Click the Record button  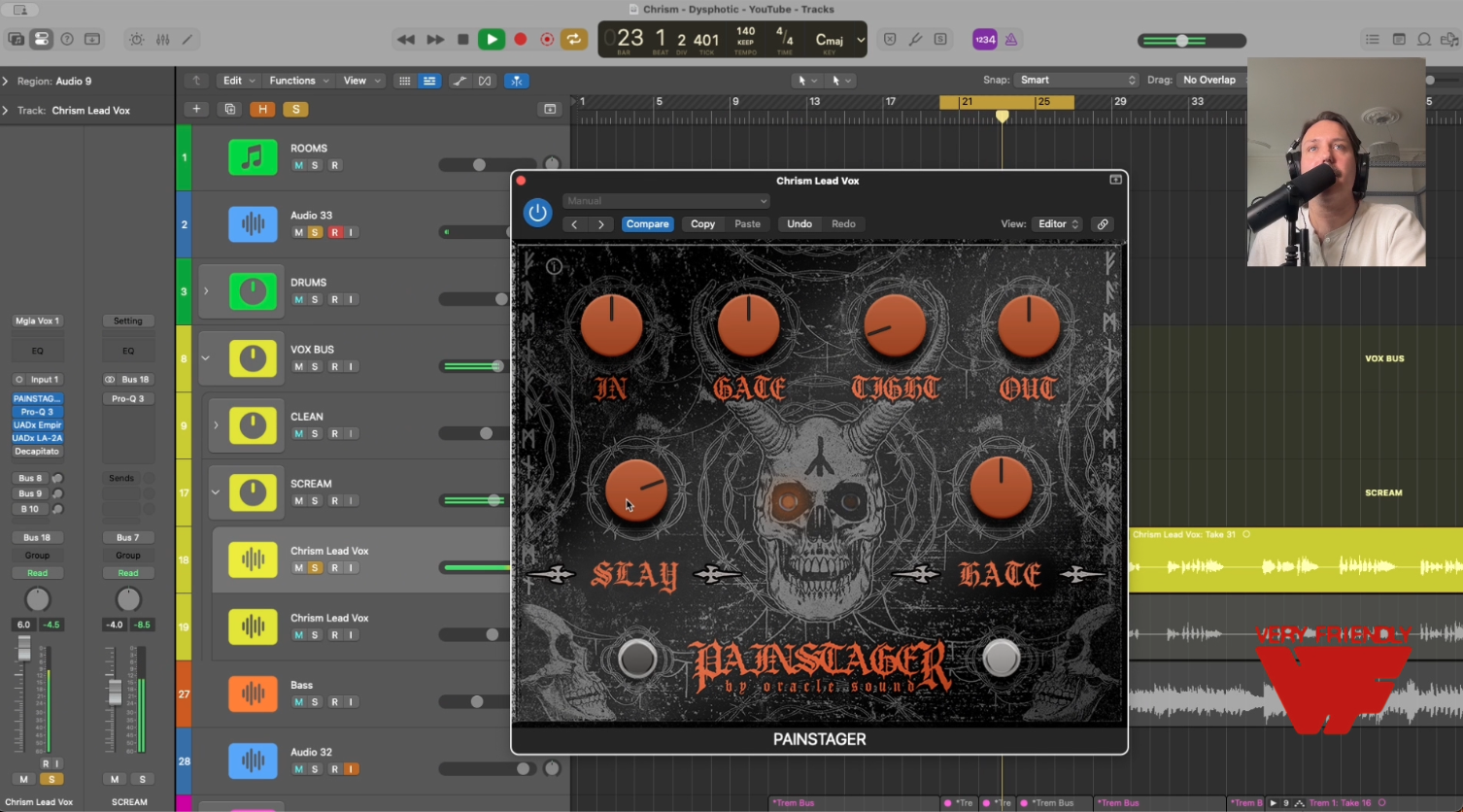(521, 40)
